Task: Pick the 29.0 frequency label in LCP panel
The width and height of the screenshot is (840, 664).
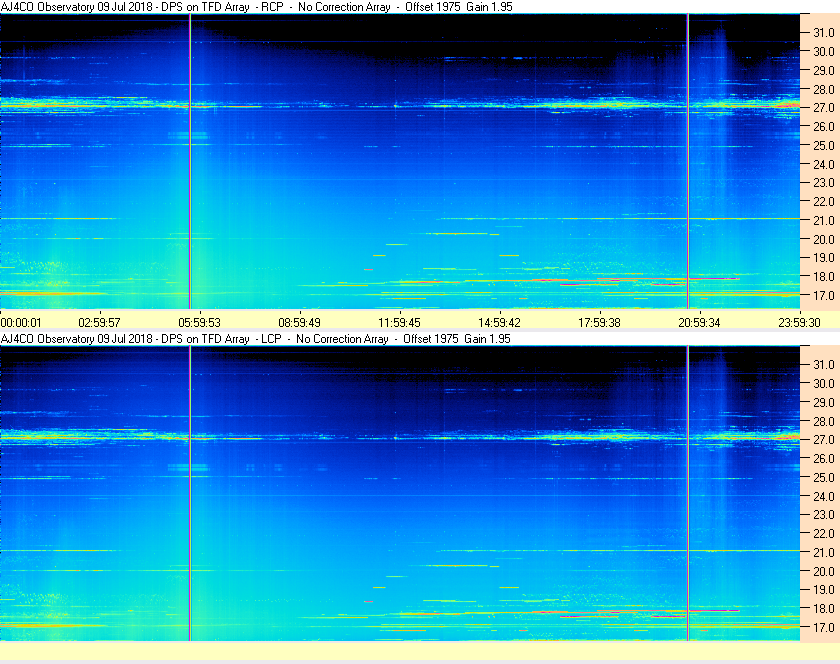Action: pyautogui.click(x=824, y=402)
